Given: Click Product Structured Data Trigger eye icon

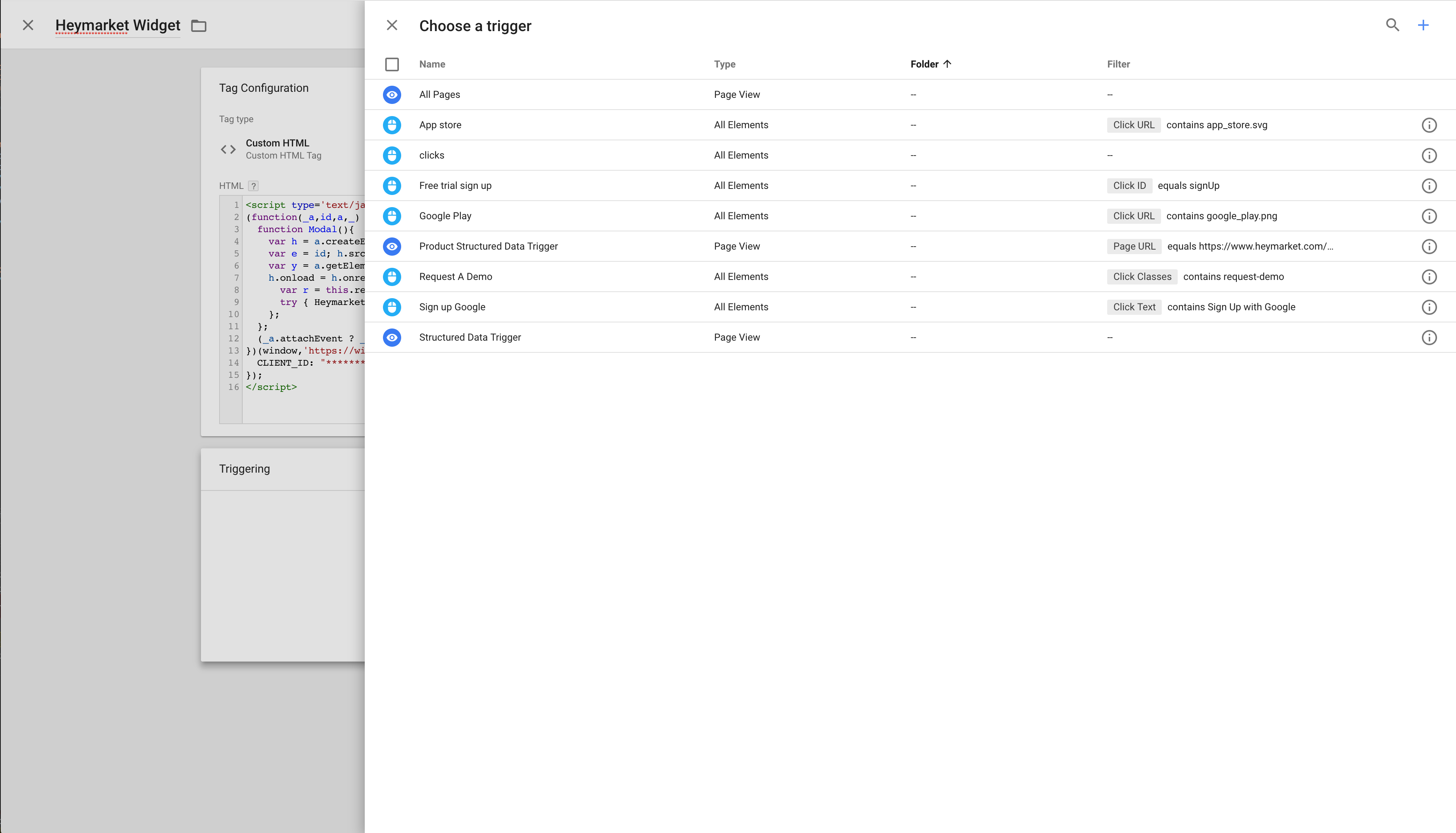Looking at the screenshot, I should point(392,246).
